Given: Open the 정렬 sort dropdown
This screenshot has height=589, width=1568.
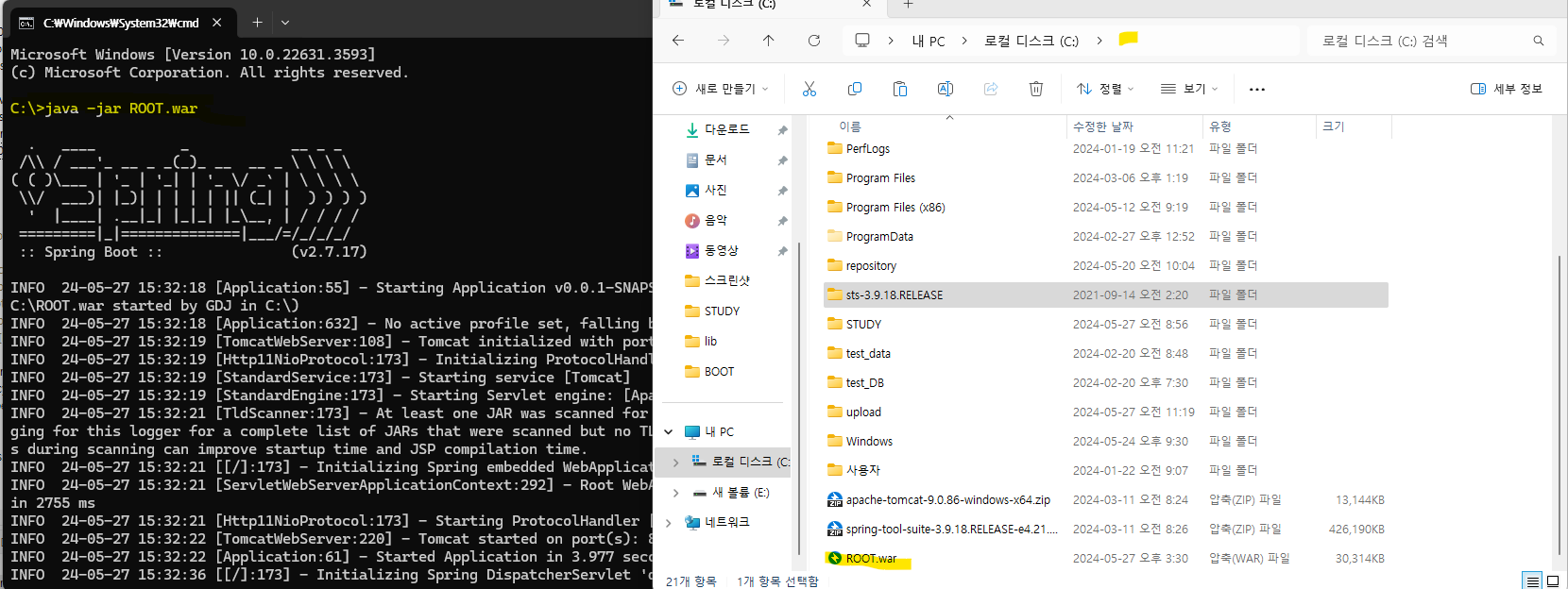Looking at the screenshot, I should pyautogui.click(x=1105, y=89).
